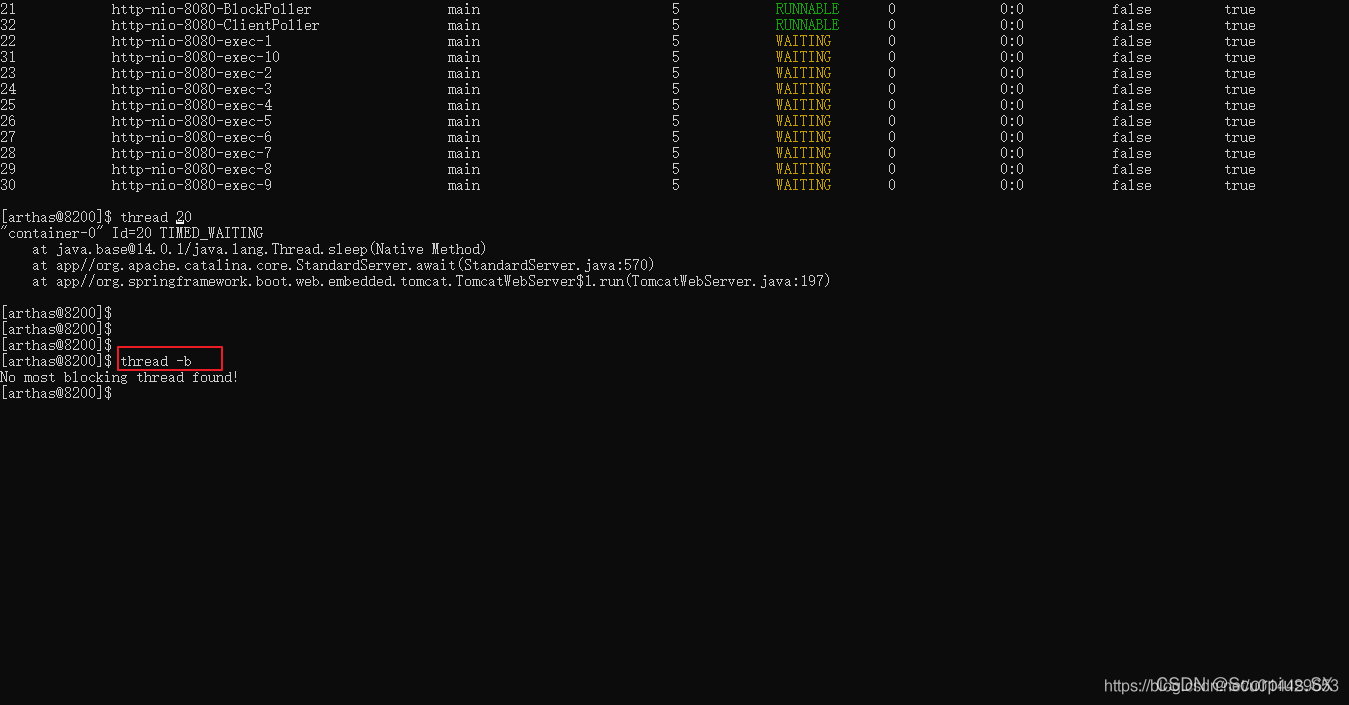Click the last empty arthas prompt line

click(57, 393)
